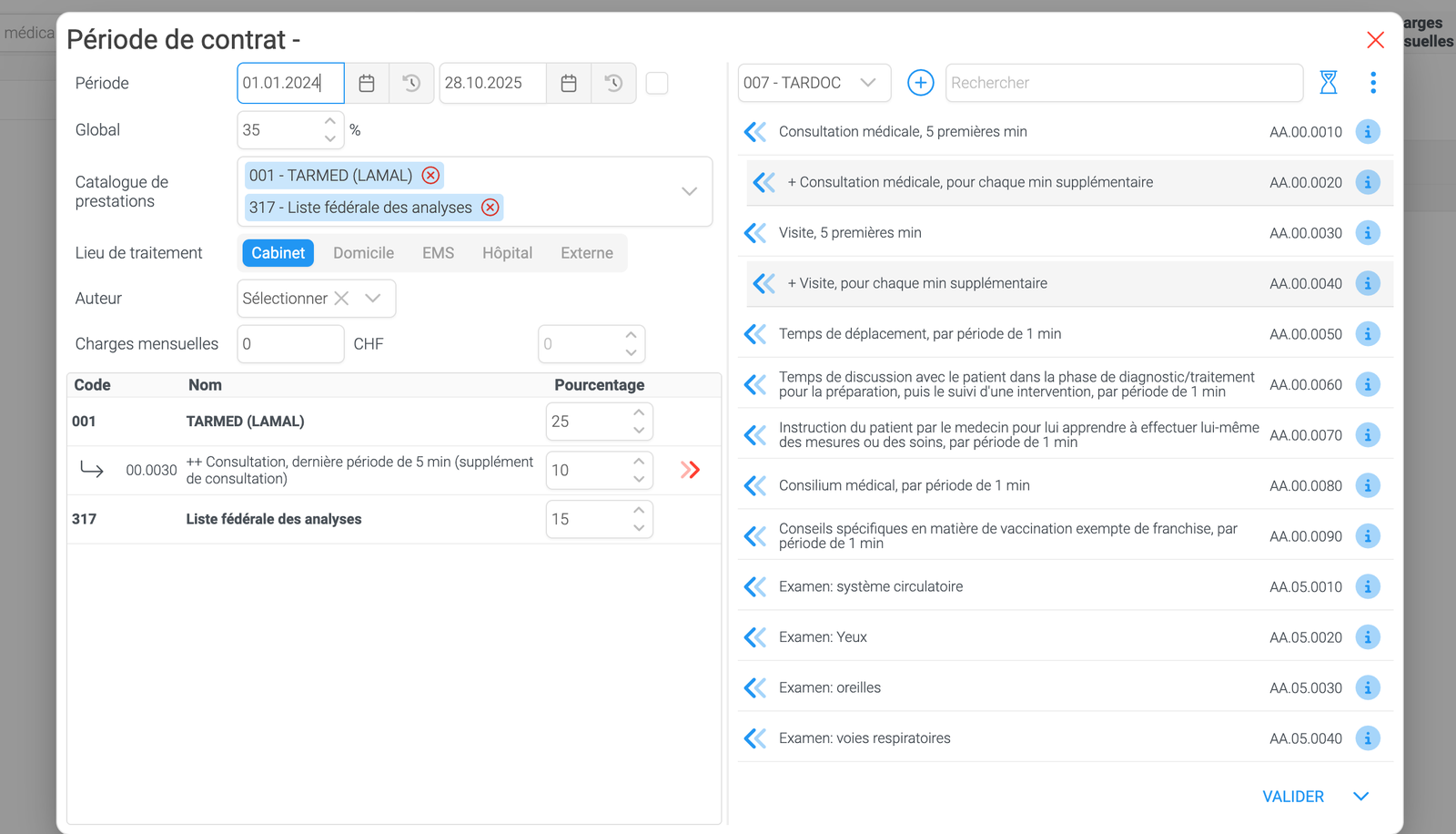Add Visite, 5 premières min via arrows
1456x834 pixels.
click(755, 233)
